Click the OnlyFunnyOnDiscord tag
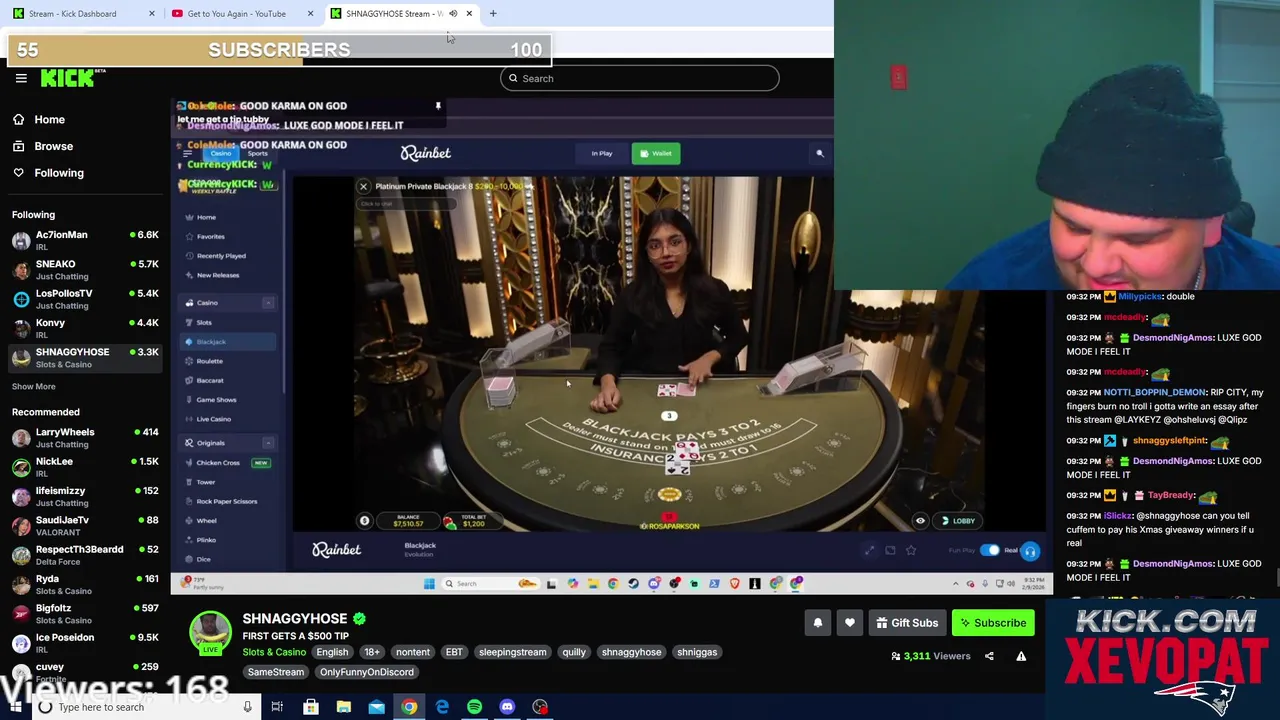 click(x=366, y=672)
